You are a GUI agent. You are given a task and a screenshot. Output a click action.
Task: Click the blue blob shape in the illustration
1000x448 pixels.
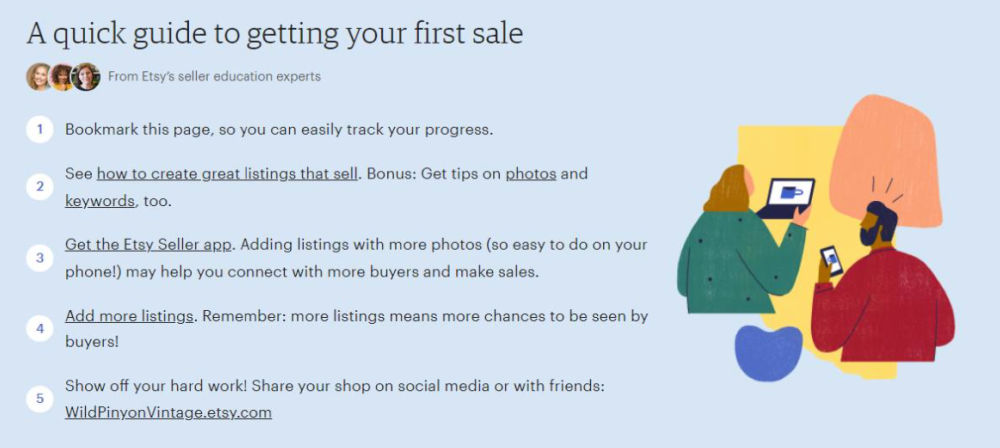769,353
